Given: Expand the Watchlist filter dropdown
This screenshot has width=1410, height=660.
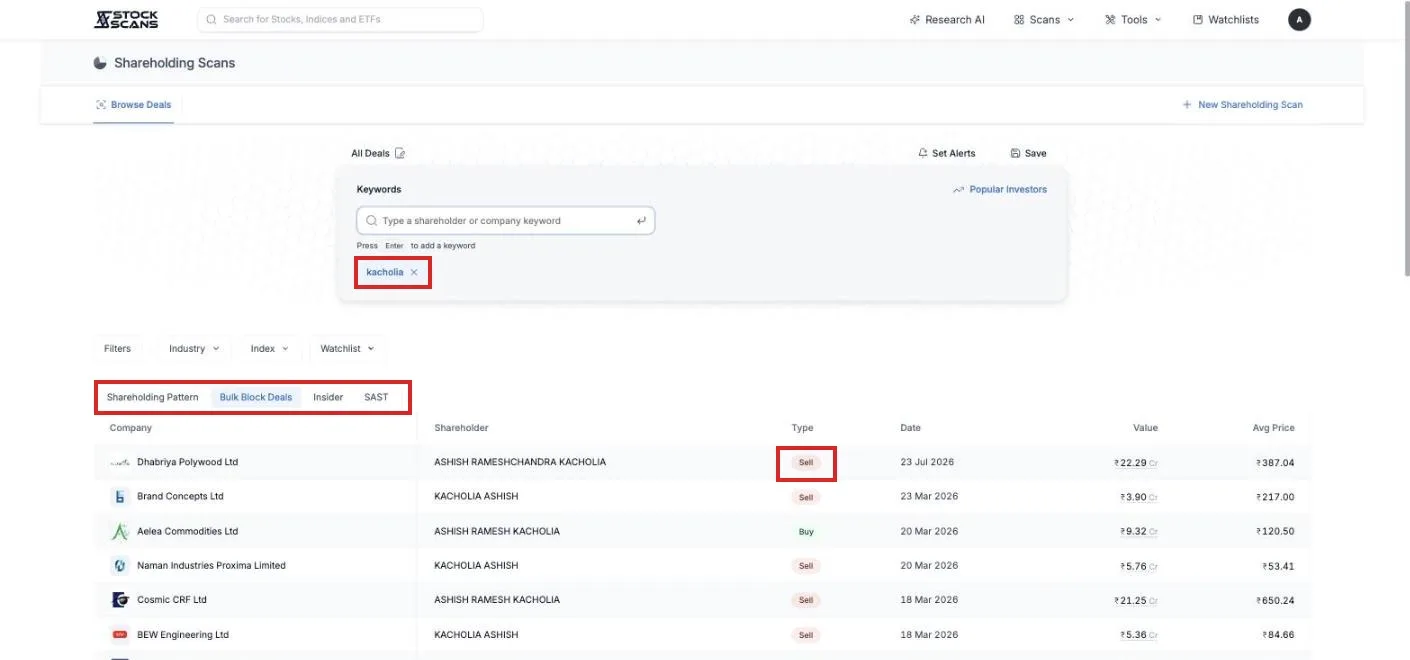Looking at the screenshot, I should tap(347, 349).
